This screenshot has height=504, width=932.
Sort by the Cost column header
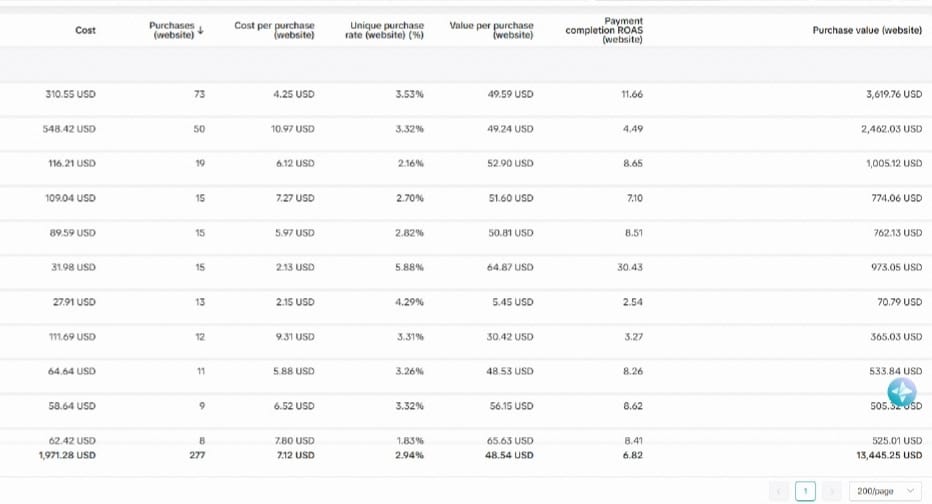(x=86, y=31)
